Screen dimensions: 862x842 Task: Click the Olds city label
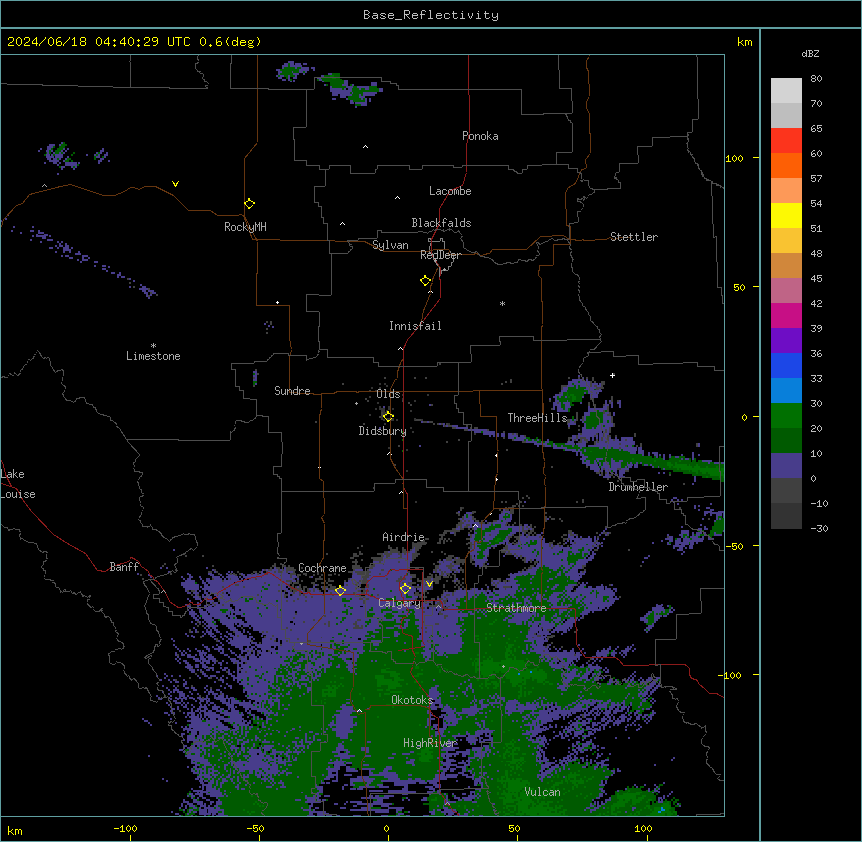(388, 394)
